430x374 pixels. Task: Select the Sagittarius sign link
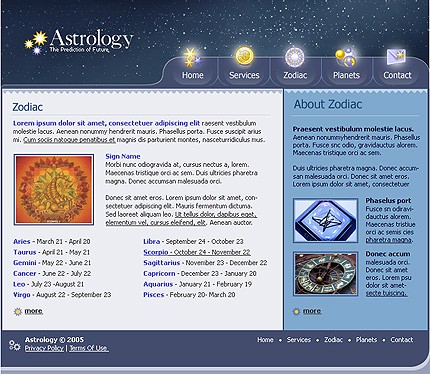click(162, 263)
